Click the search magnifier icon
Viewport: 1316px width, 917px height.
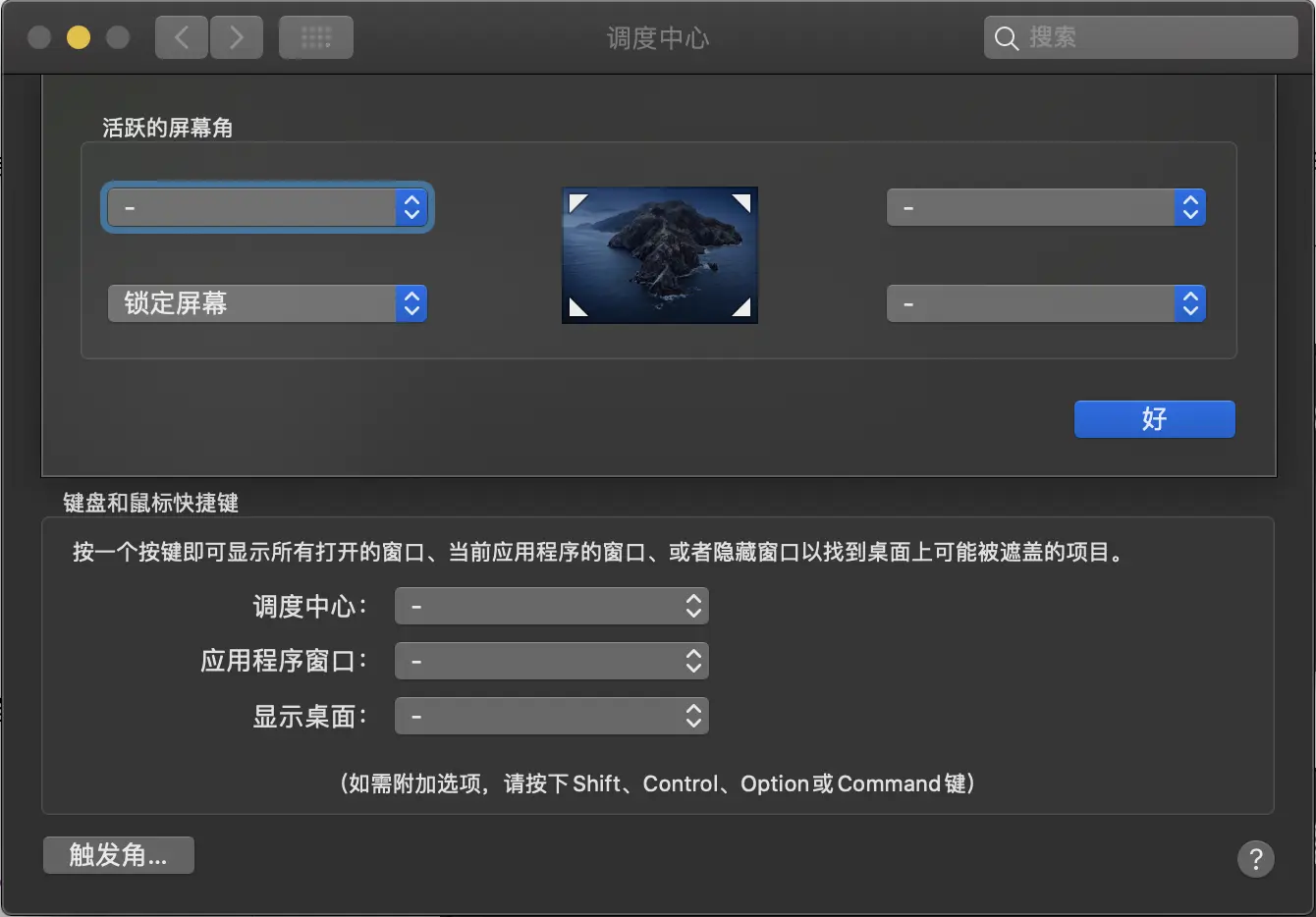point(1007,38)
